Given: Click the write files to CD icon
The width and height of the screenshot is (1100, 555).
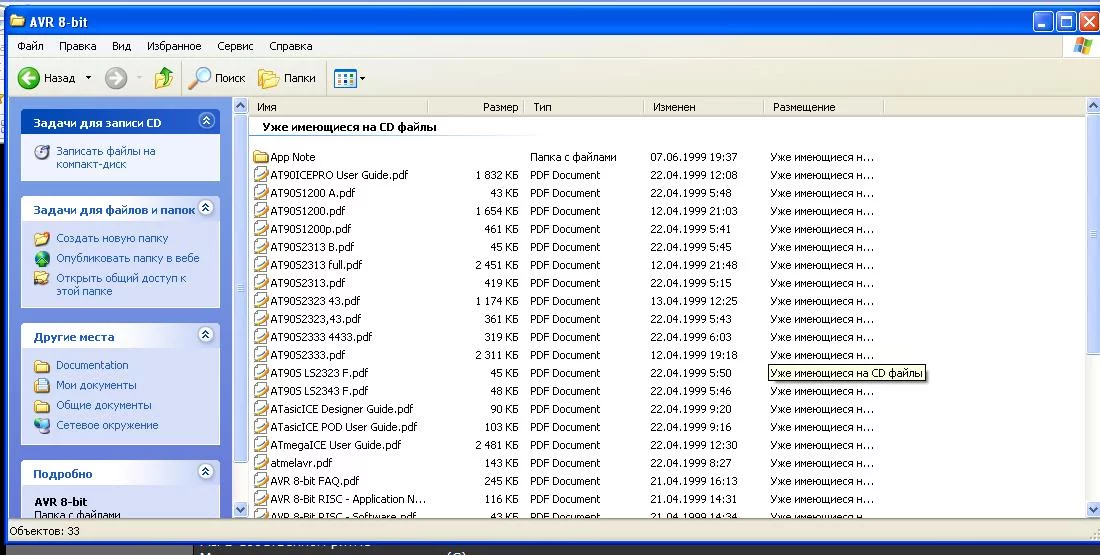Looking at the screenshot, I should (x=42, y=152).
